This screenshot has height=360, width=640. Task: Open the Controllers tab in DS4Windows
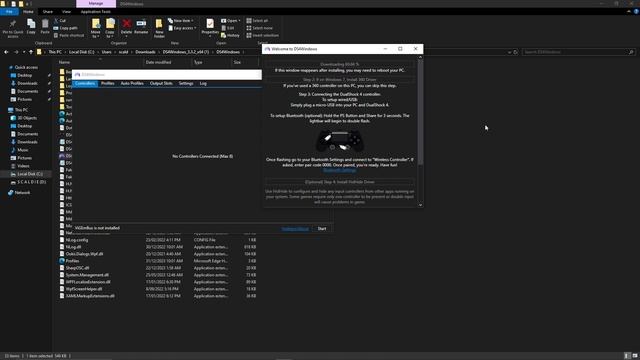point(85,83)
